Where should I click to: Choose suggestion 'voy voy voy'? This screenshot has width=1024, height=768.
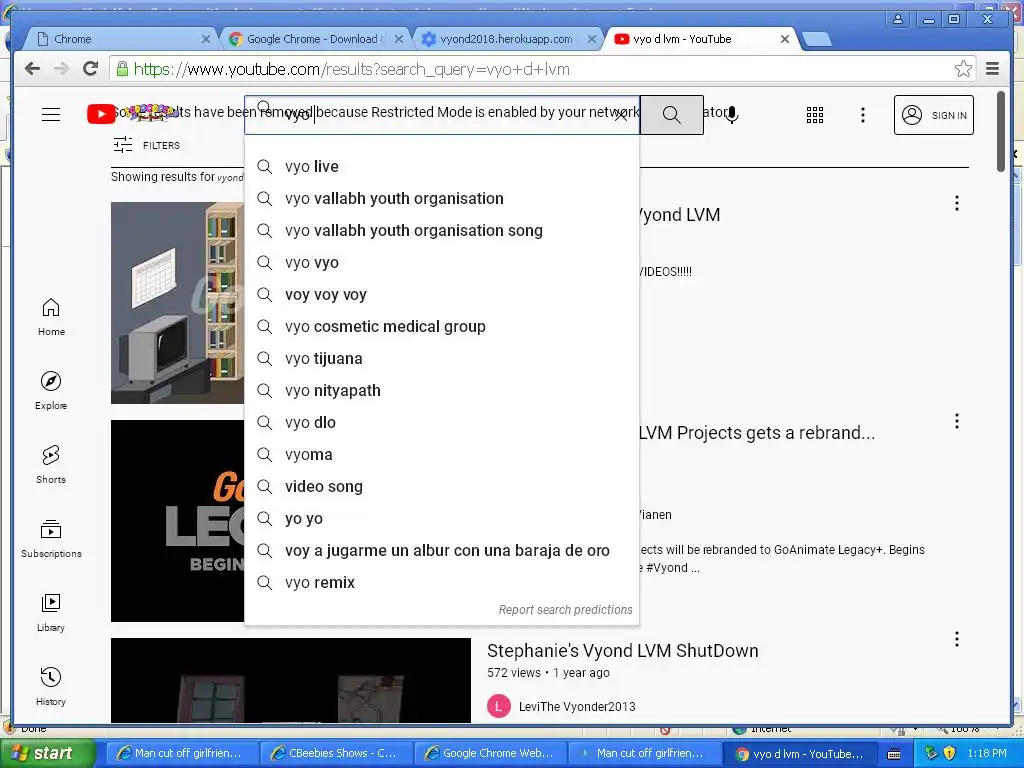pos(441,295)
